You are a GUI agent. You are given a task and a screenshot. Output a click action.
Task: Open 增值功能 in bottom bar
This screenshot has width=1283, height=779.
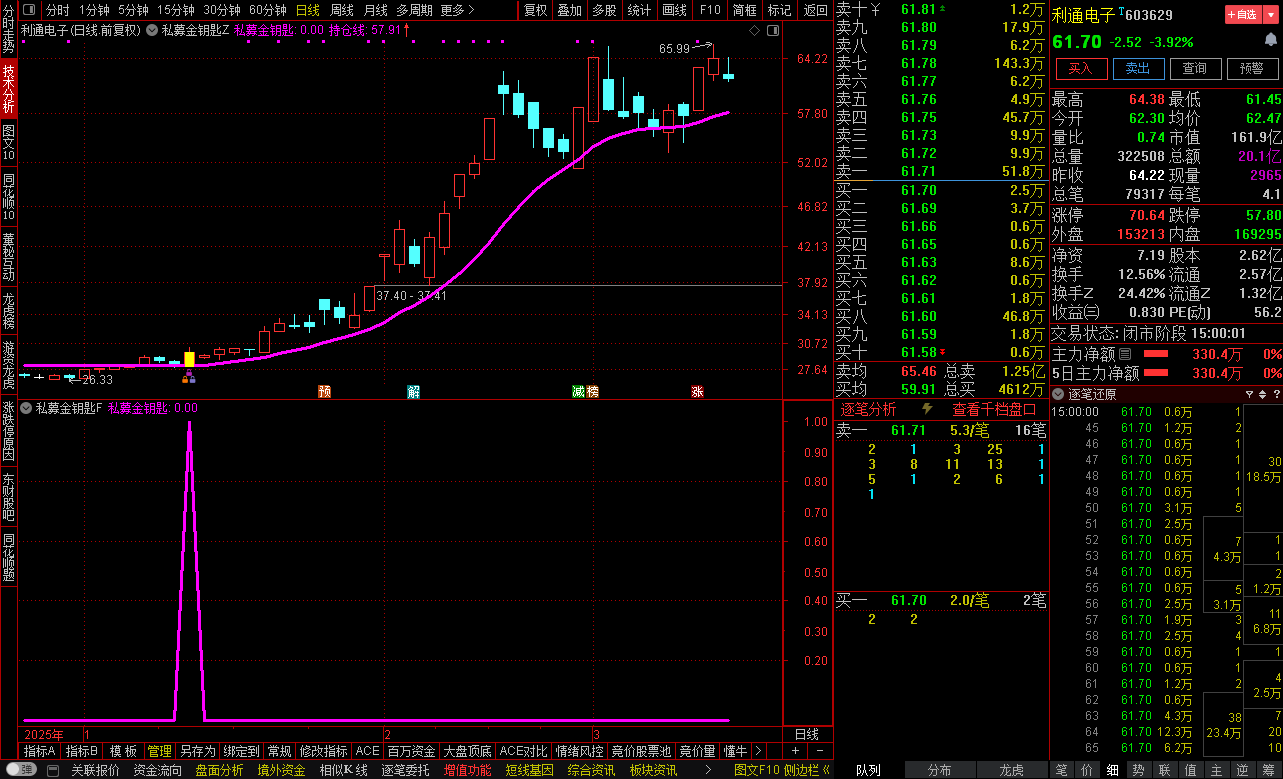click(468, 770)
